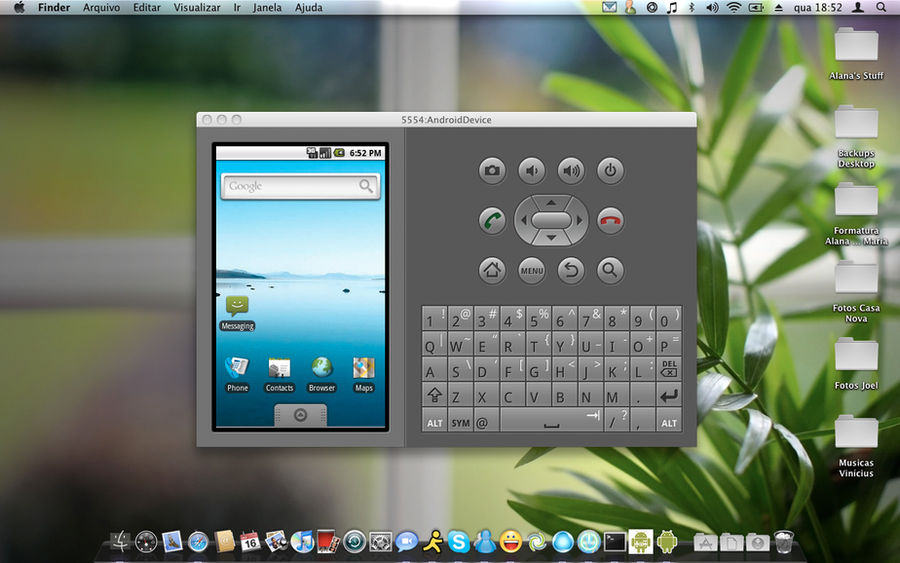Click the emulator power button
900x563 pixels.
click(610, 170)
